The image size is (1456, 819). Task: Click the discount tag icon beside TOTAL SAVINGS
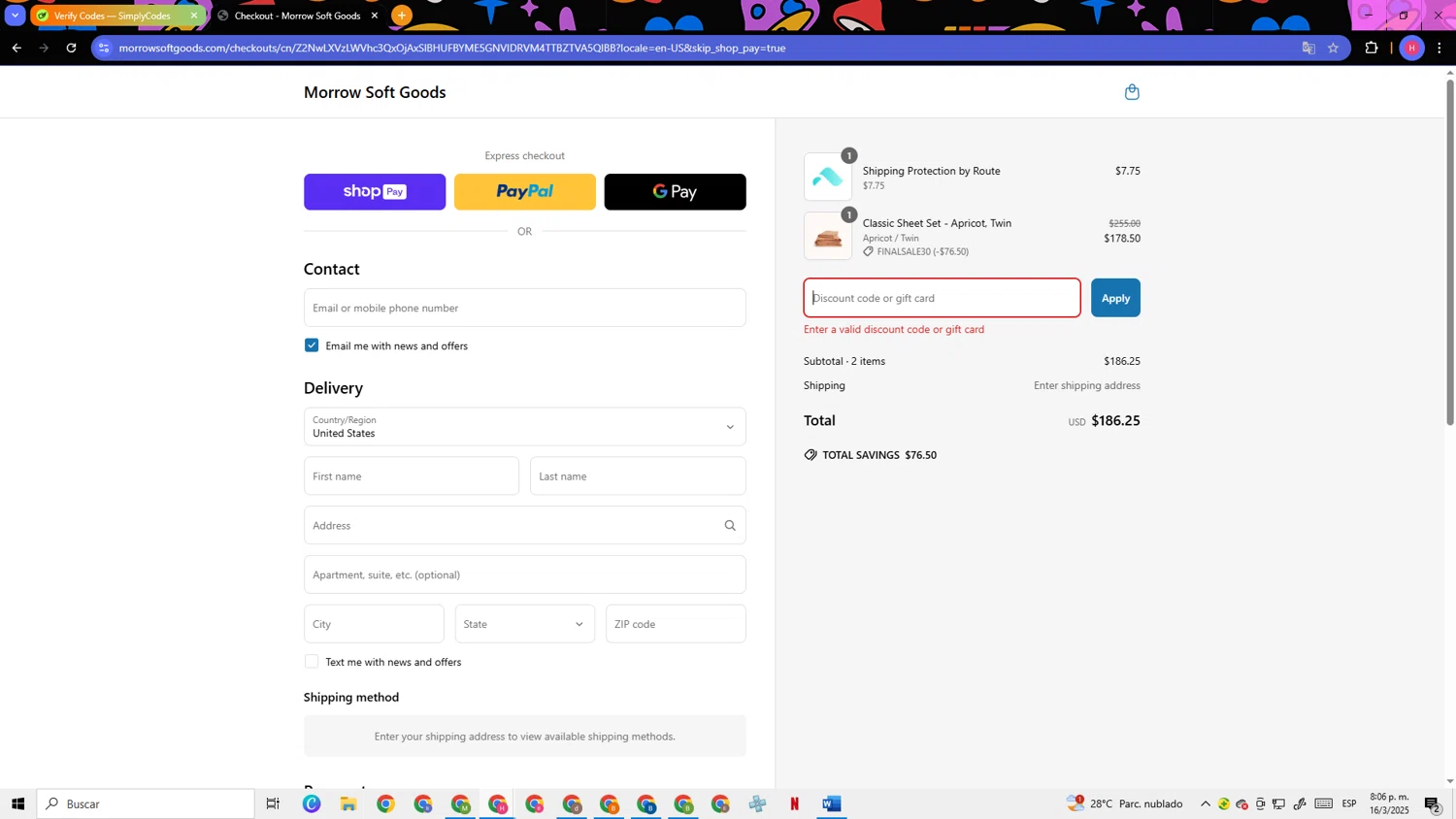(x=811, y=455)
